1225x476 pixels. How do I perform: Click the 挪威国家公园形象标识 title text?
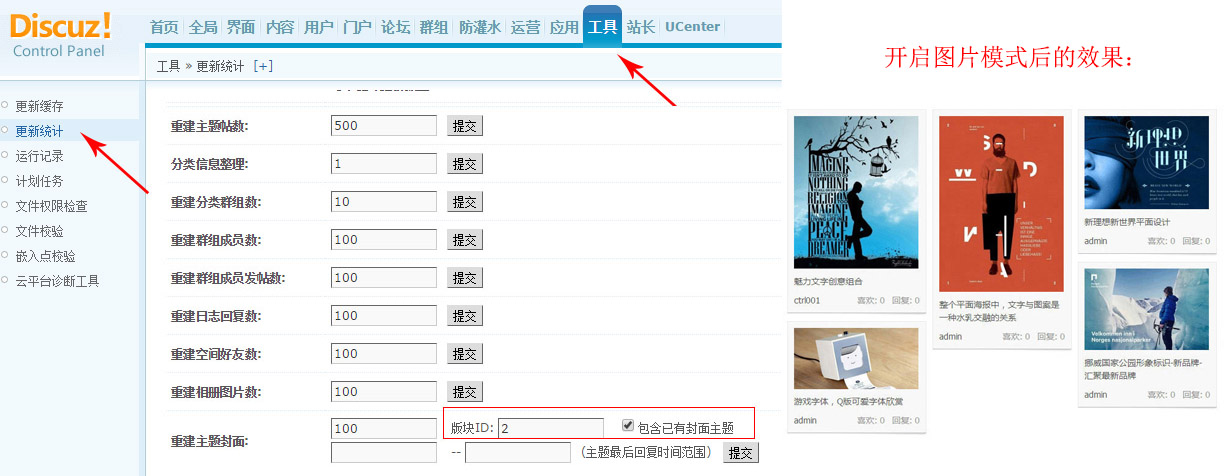pyautogui.click(x=1143, y=369)
